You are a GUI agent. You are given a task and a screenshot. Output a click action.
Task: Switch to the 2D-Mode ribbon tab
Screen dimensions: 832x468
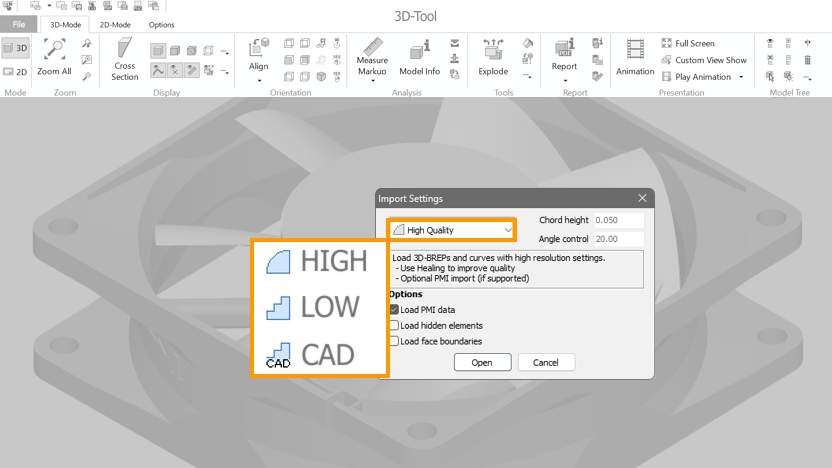tap(115, 24)
